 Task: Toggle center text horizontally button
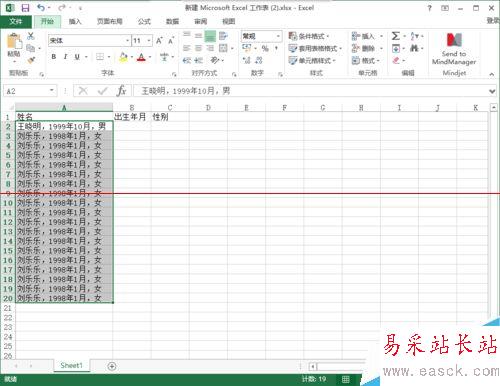point(198,48)
